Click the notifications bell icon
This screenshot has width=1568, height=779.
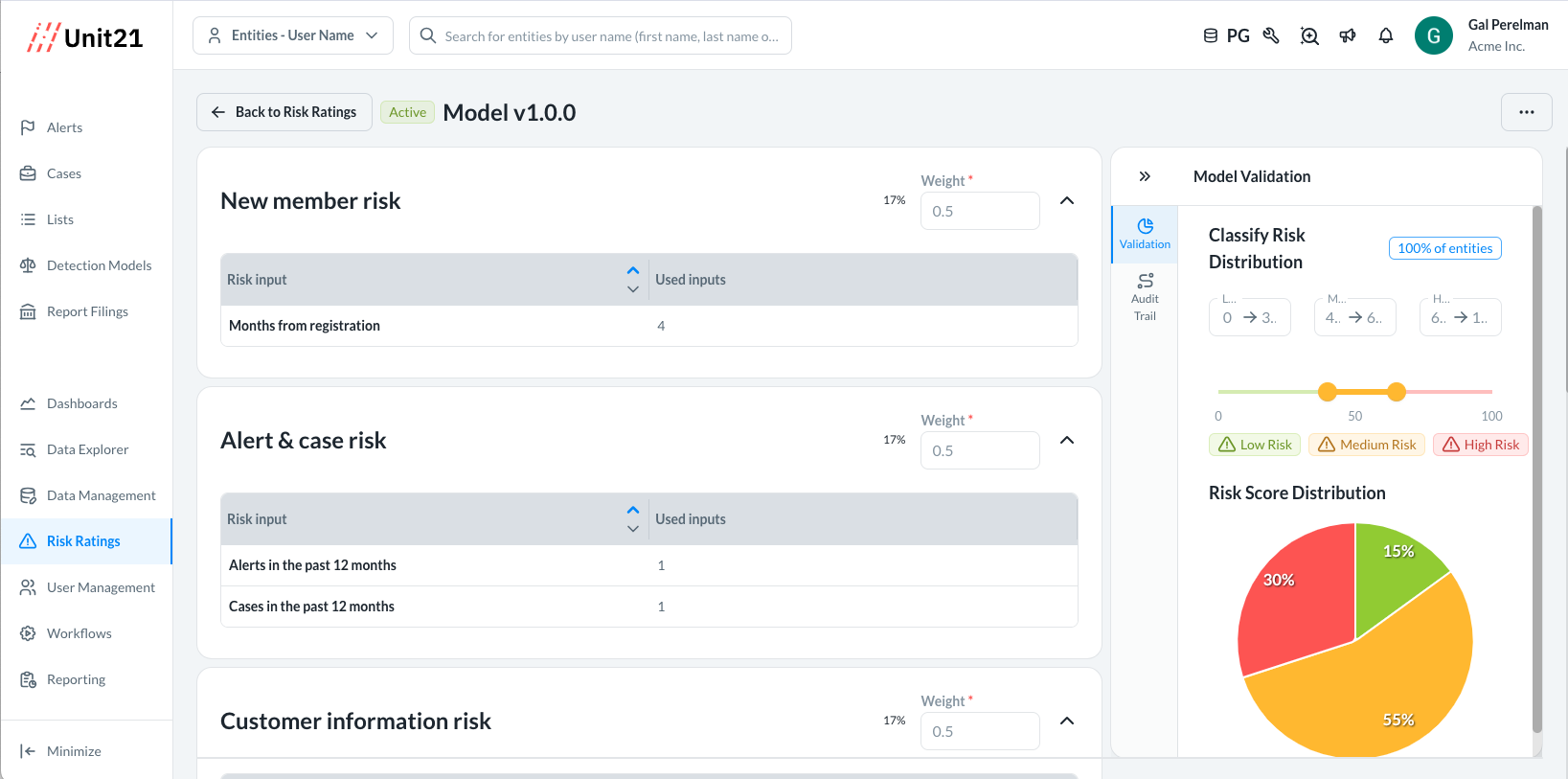(1385, 36)
